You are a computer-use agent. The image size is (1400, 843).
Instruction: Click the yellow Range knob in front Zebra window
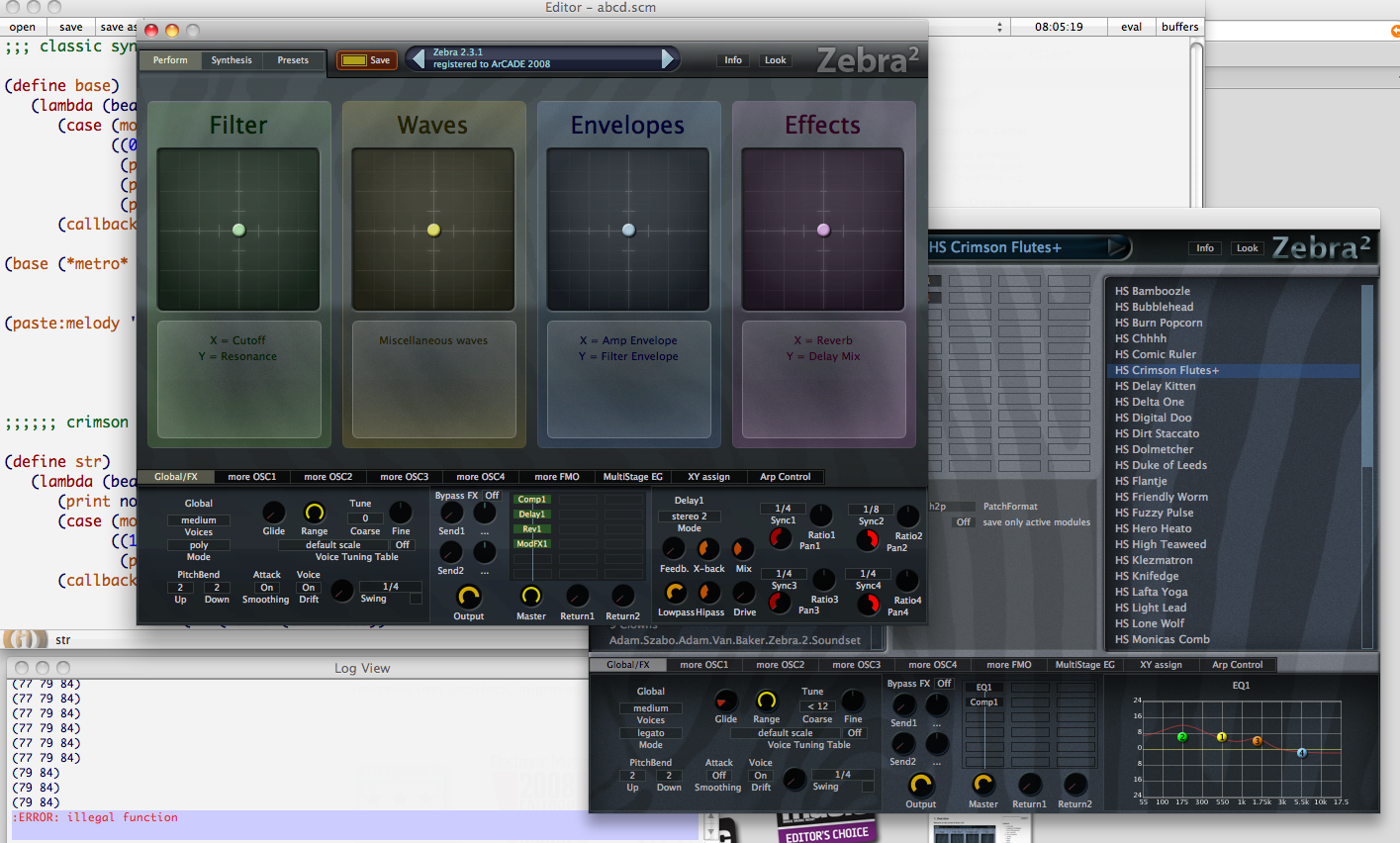click(315, 513)
